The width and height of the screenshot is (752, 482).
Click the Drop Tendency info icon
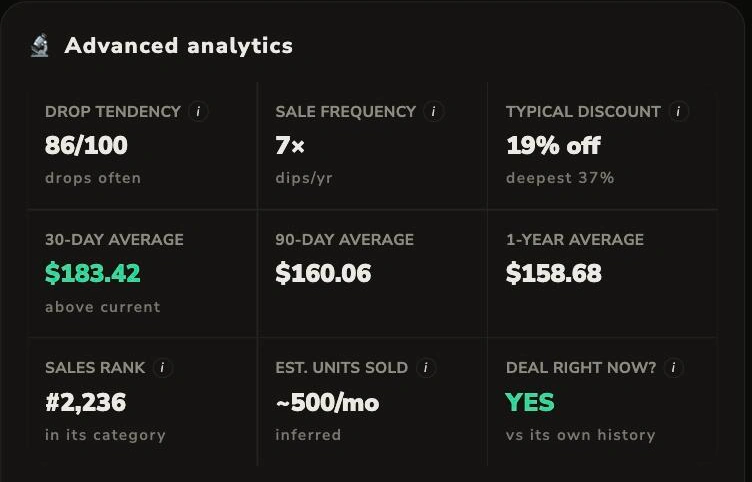[198, 111]
